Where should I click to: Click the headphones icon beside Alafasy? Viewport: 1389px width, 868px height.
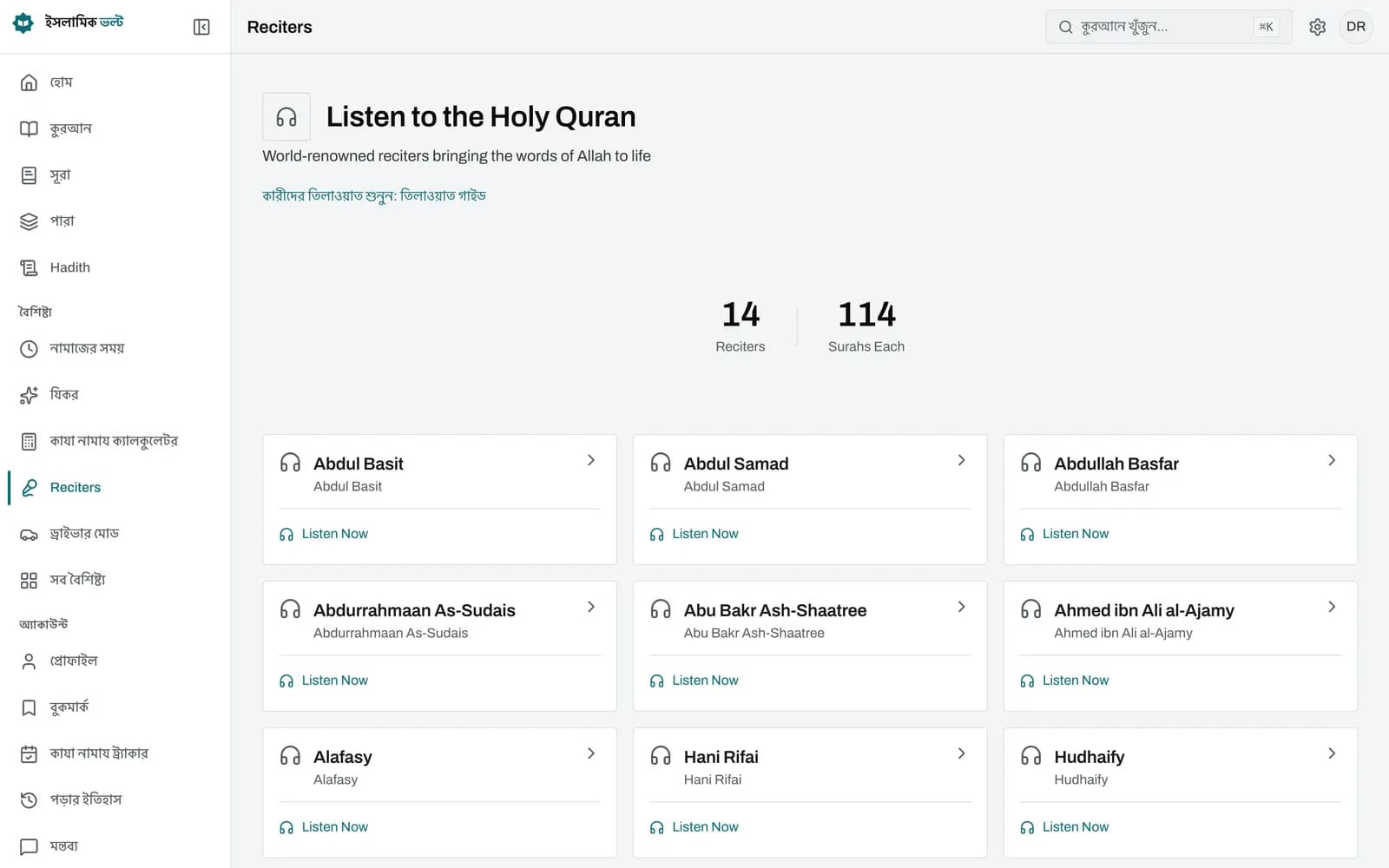(x=290, y=756)
